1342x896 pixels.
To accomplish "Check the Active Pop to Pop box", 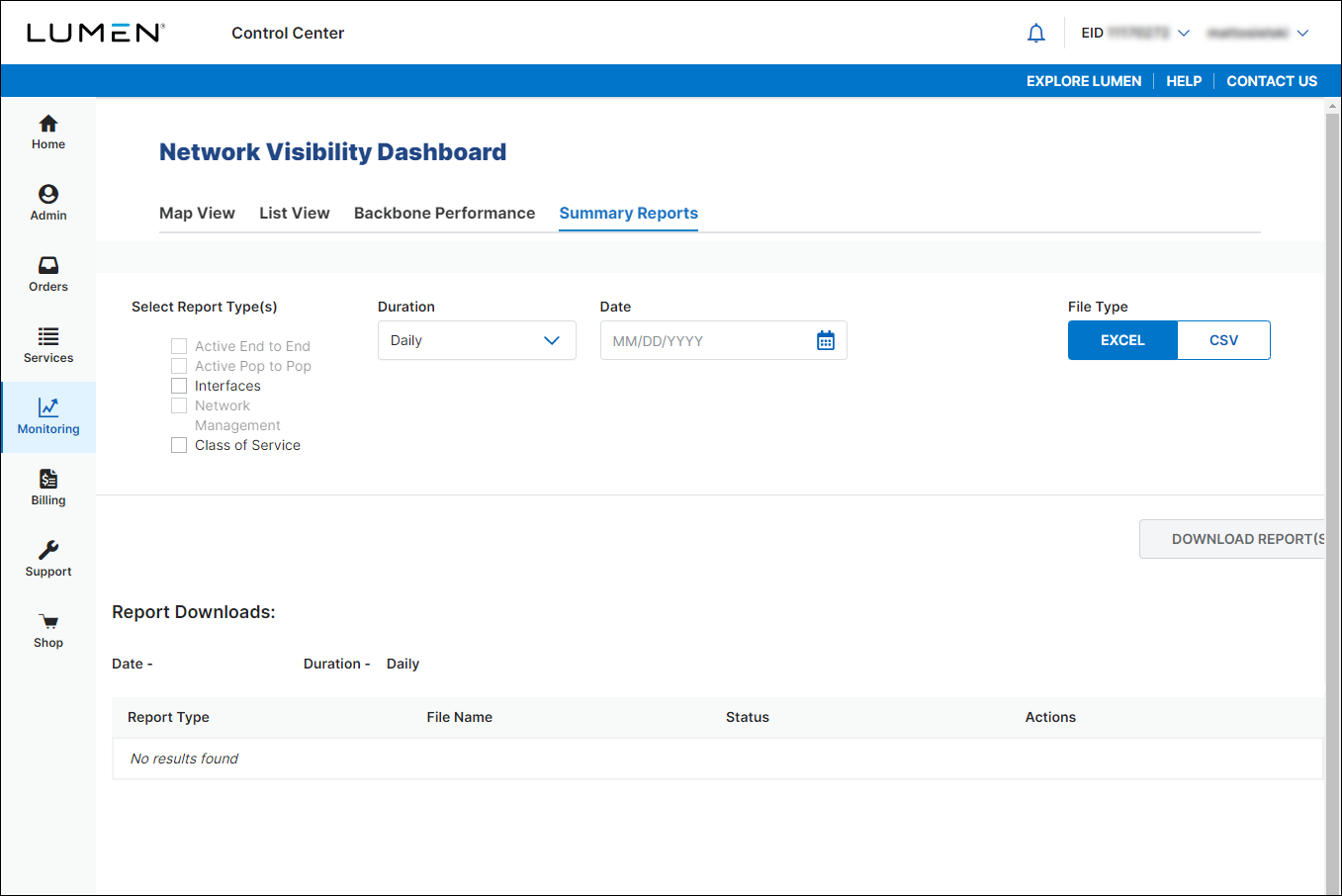I will pos(179,366).
